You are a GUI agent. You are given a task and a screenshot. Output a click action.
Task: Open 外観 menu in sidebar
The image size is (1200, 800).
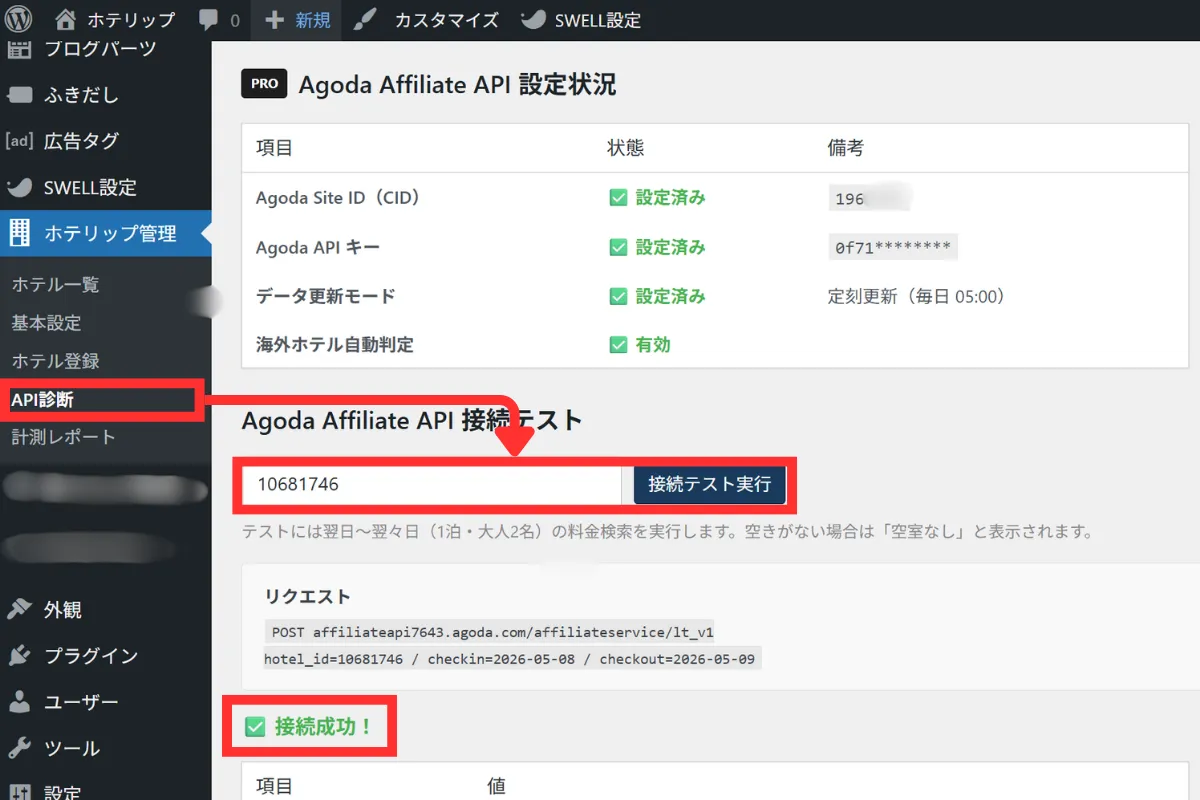click(63, 610)
